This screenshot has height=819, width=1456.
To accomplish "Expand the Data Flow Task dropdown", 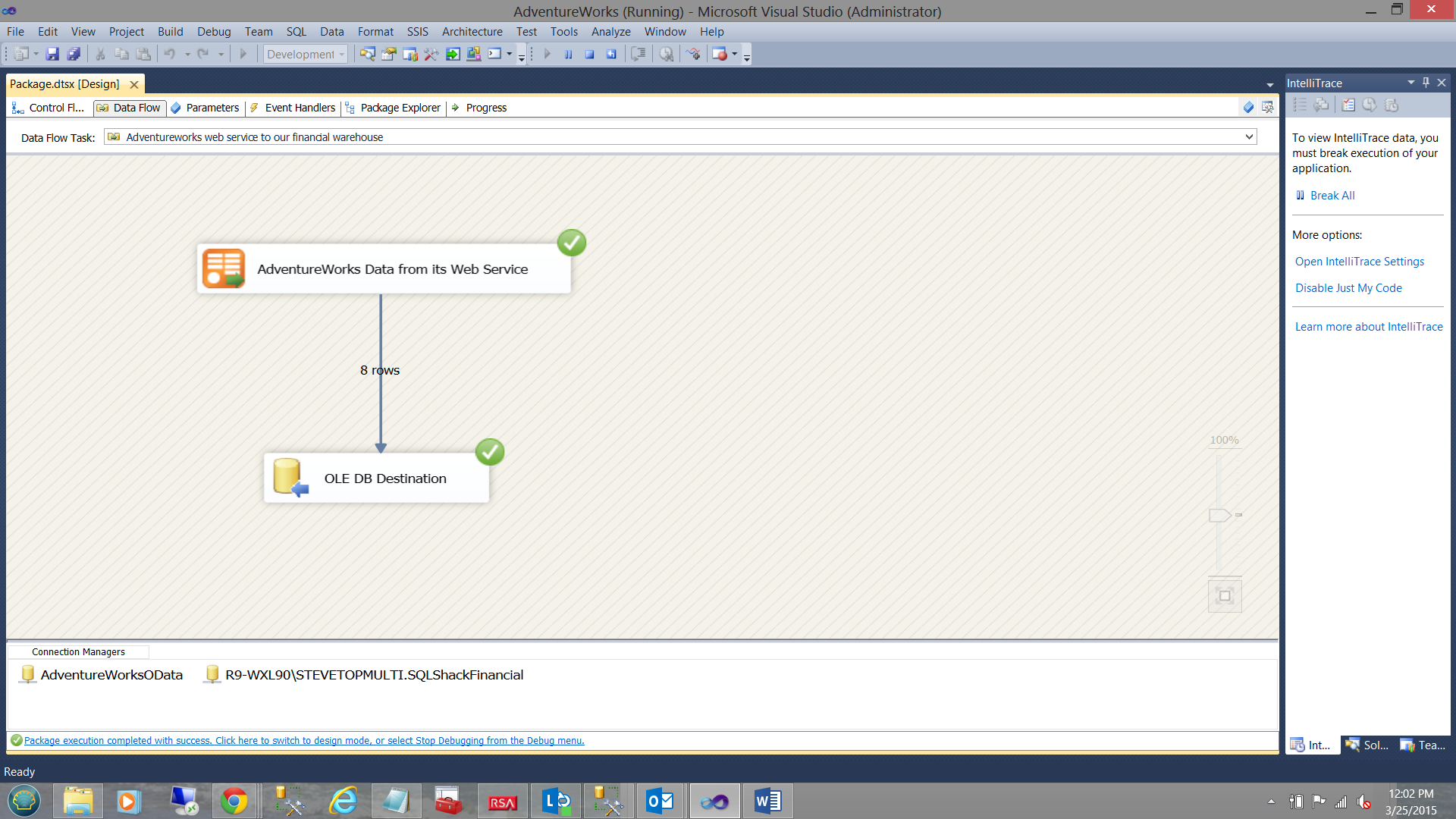I will tap(1248, 137).
